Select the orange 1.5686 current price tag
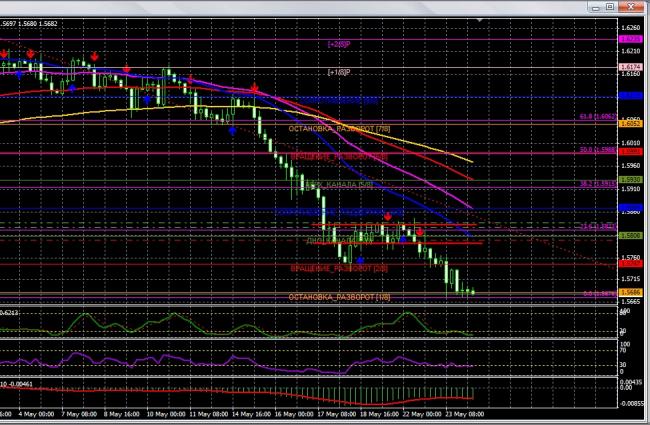Image resolution: width=650 pixels, height=425 pixels. click(x=631, y=293)
